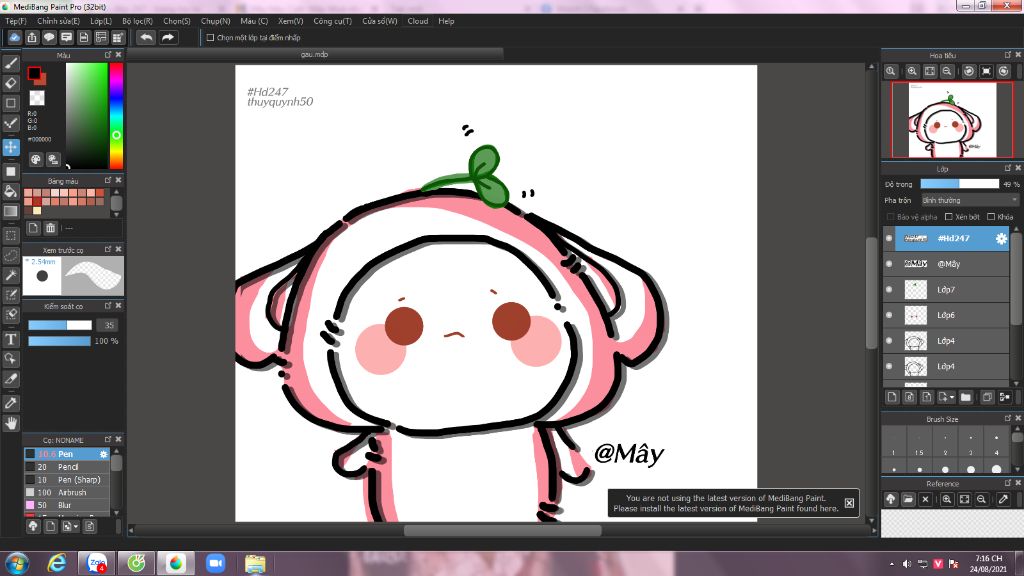Fit canvas to window in navigator

tap(930, 71)
